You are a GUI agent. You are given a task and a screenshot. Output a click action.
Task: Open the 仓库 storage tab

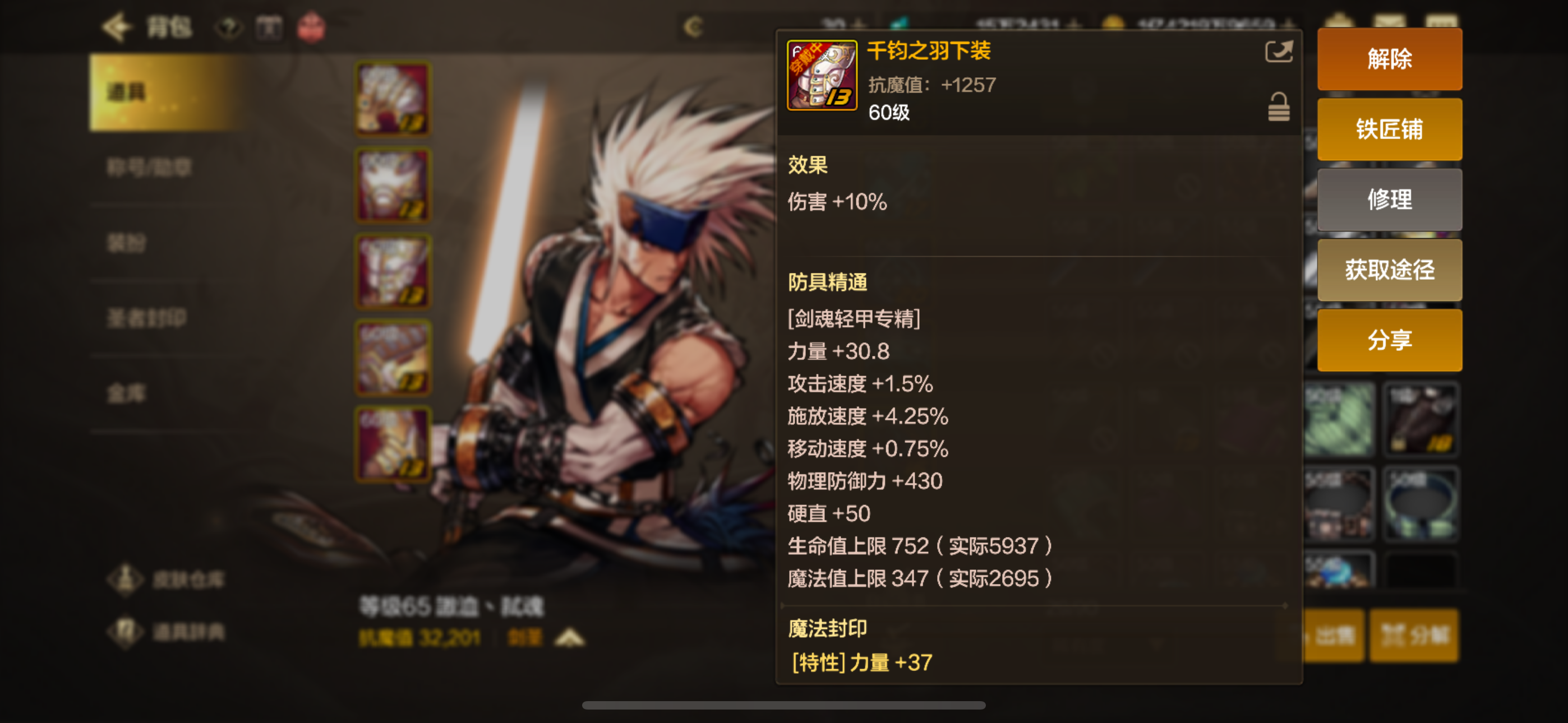pos(127,393)
